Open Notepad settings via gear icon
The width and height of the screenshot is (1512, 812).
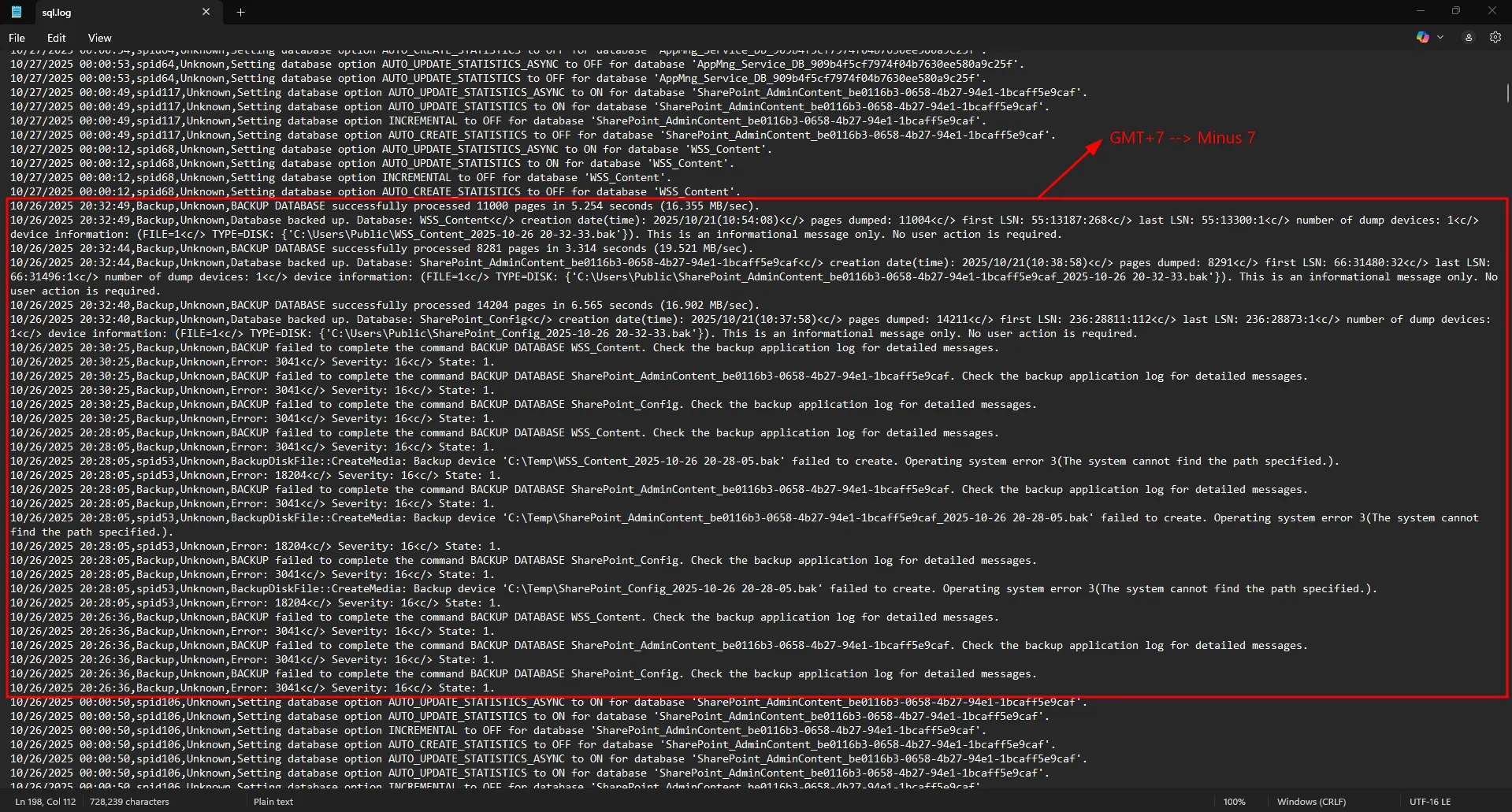[1495, 37]
